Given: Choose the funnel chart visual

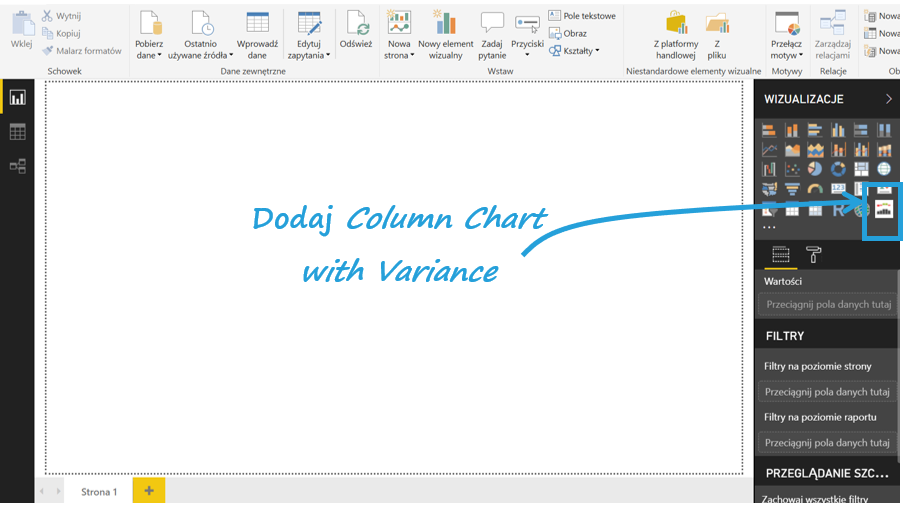Looking at the screenshot, I should tap(792, 189).
